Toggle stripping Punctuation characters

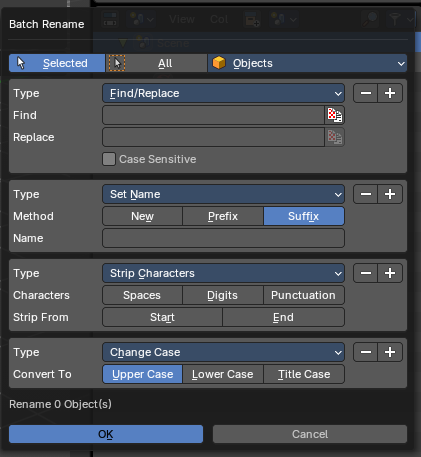[x=304, y=295]
